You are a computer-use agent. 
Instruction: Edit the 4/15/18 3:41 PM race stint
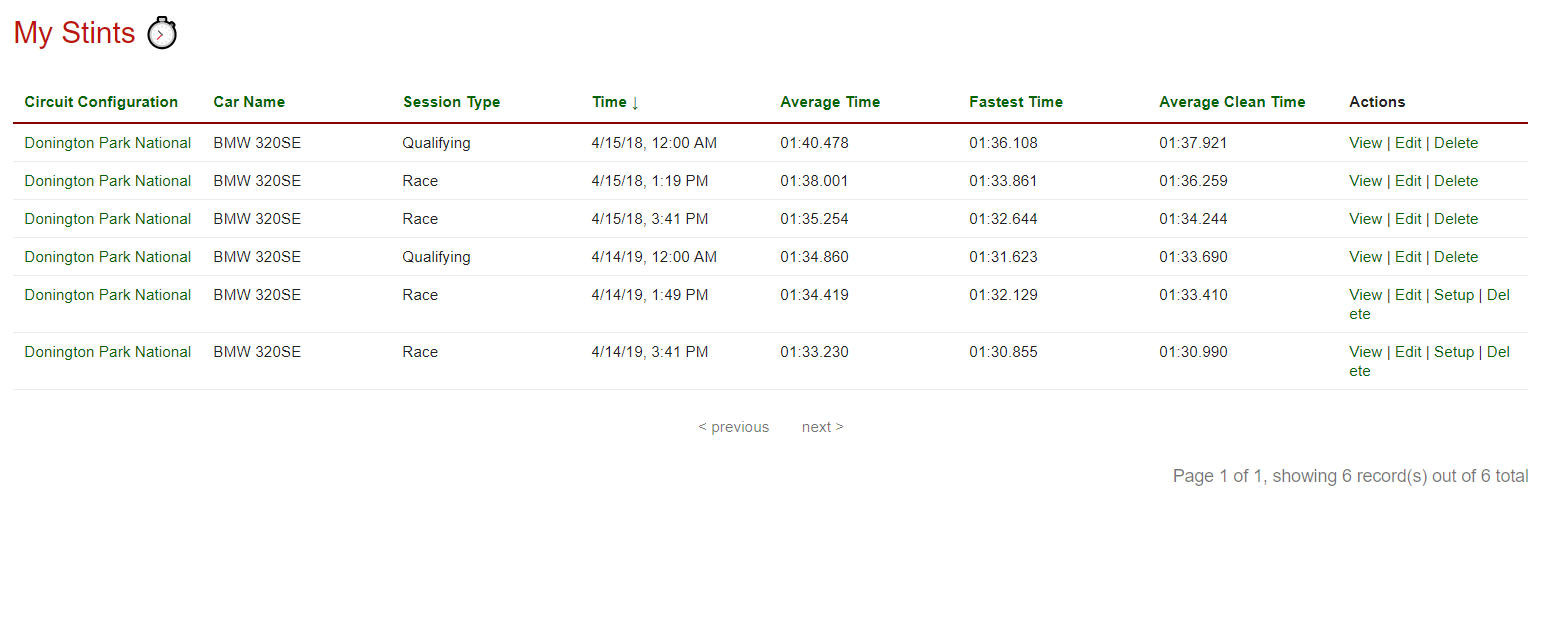click(1408, 219)
